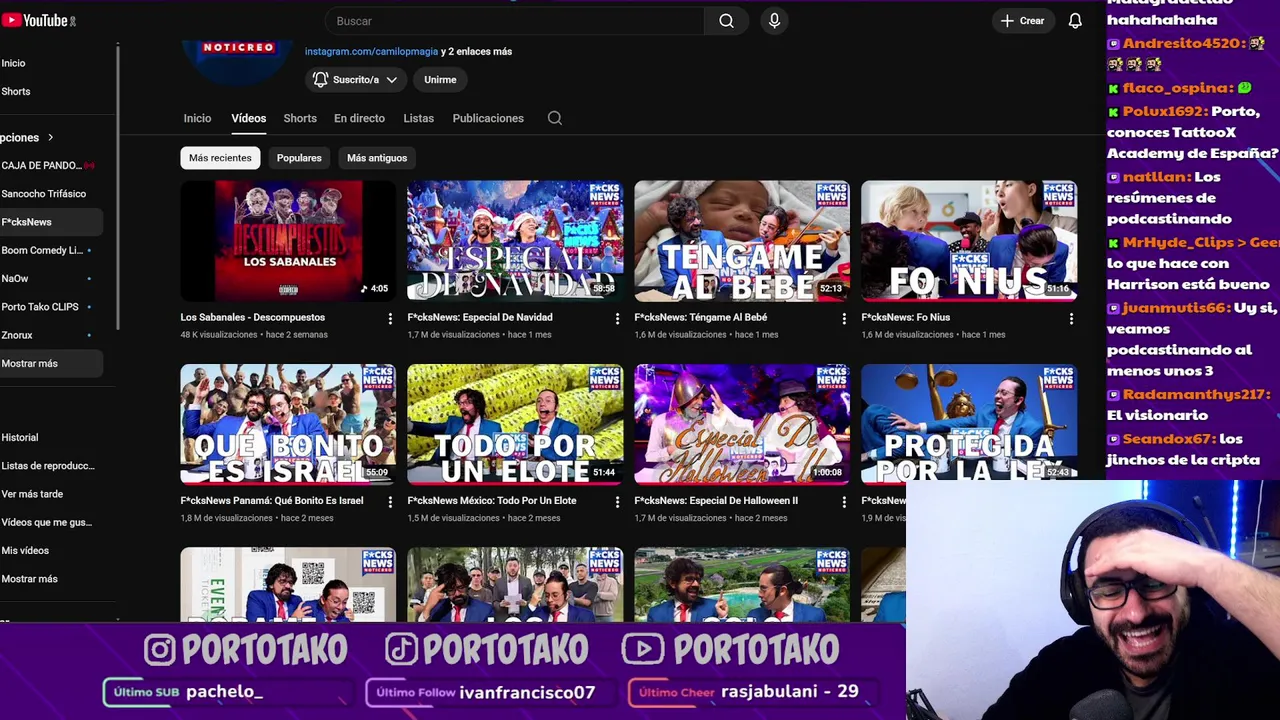Click the Unirme button
The height and width of the screenshot is (720, 1280).
440,79
